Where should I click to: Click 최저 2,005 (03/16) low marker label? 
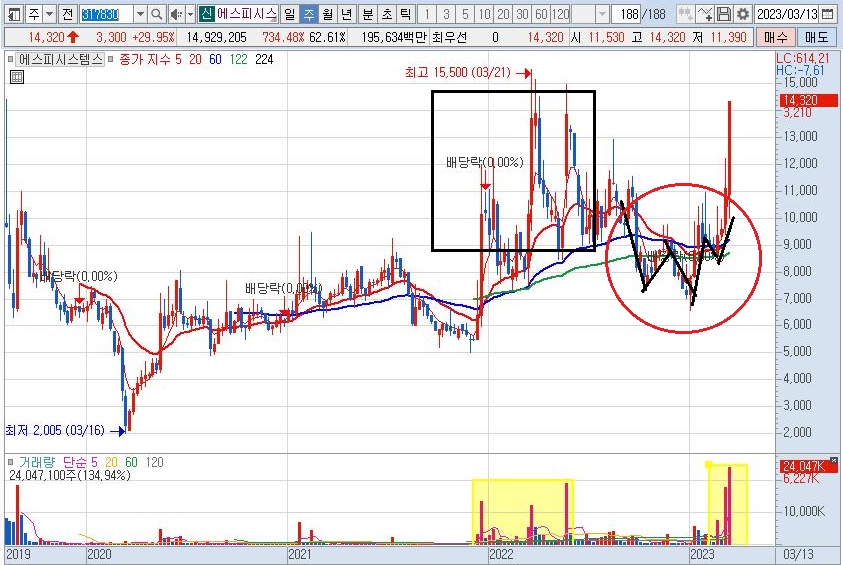[55, 431]
